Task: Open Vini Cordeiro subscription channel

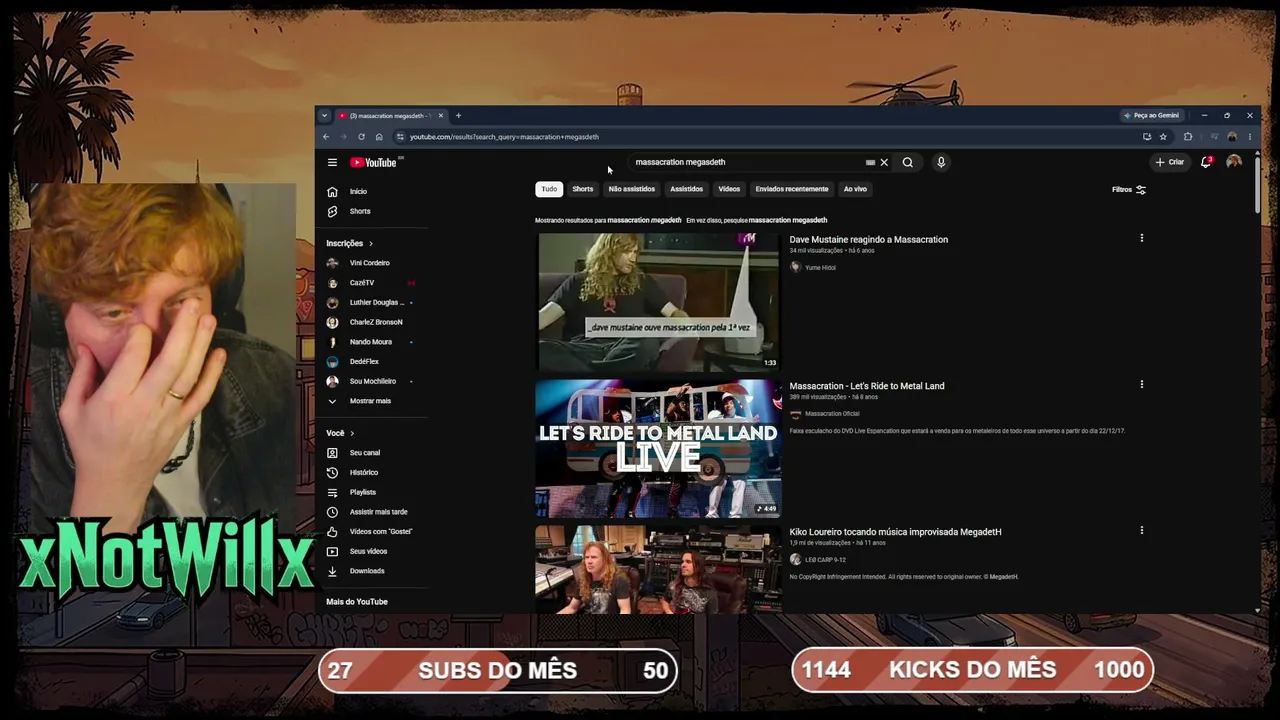Action: coord(370,263)
